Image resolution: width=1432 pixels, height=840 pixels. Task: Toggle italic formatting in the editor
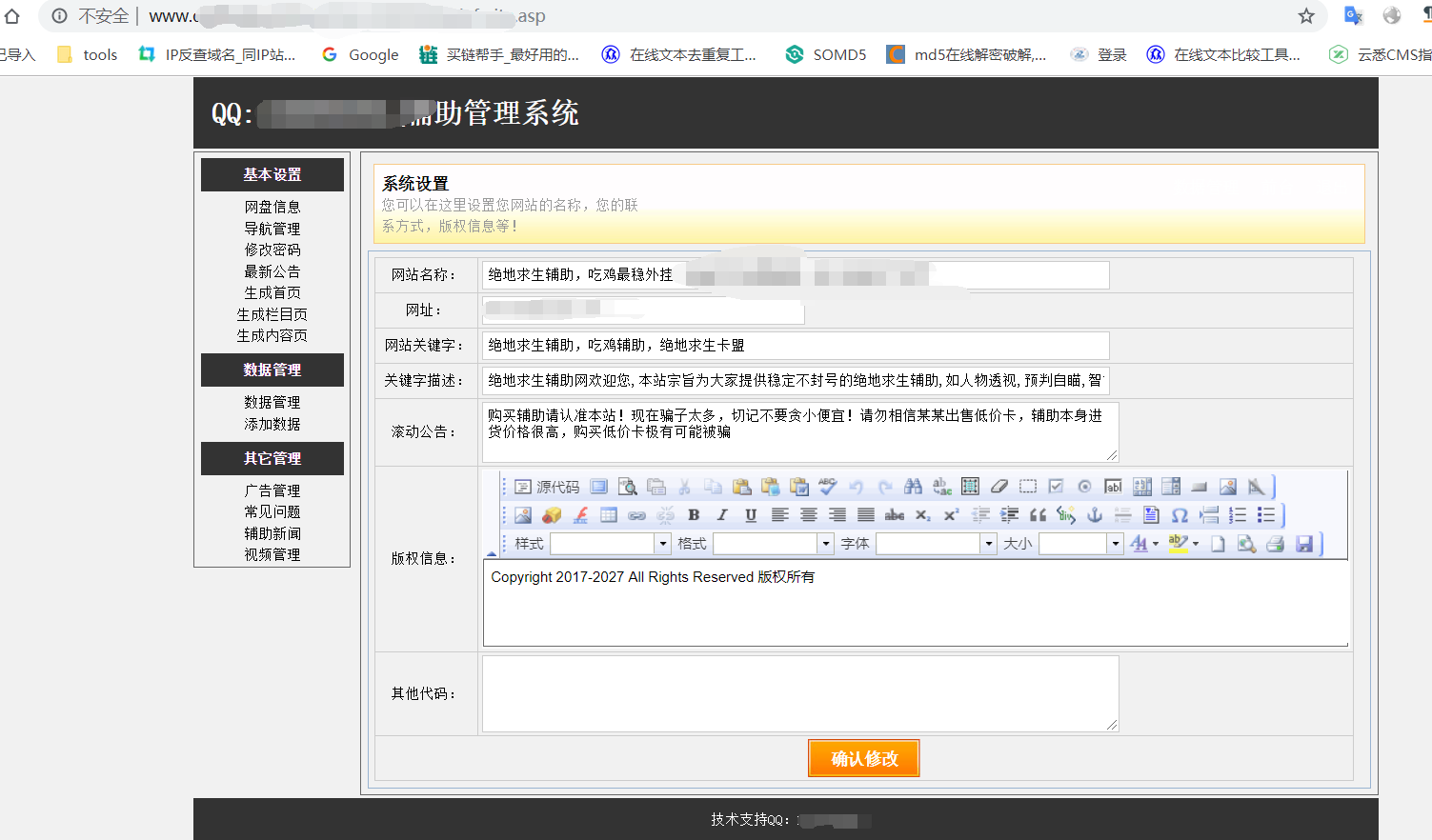point(722,515)
